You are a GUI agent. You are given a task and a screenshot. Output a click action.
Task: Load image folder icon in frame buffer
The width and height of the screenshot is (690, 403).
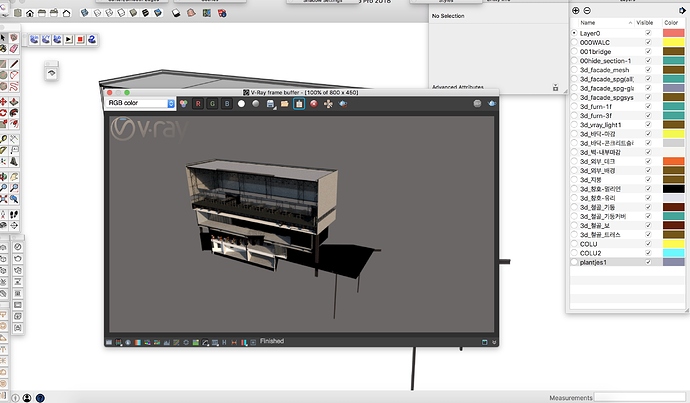tap(285, 104)
